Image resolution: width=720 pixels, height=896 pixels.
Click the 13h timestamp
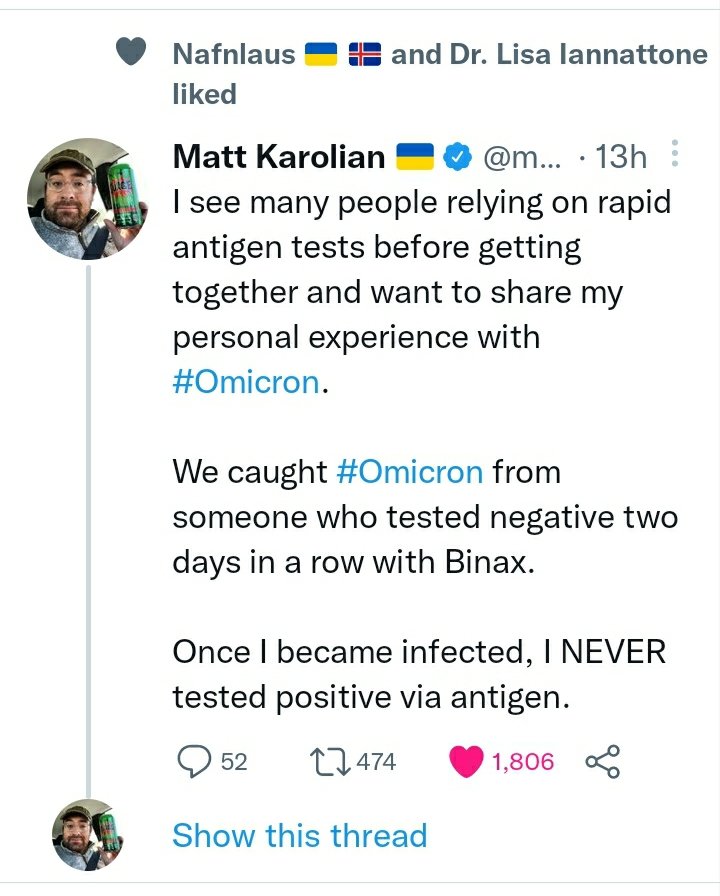point(620,157)
